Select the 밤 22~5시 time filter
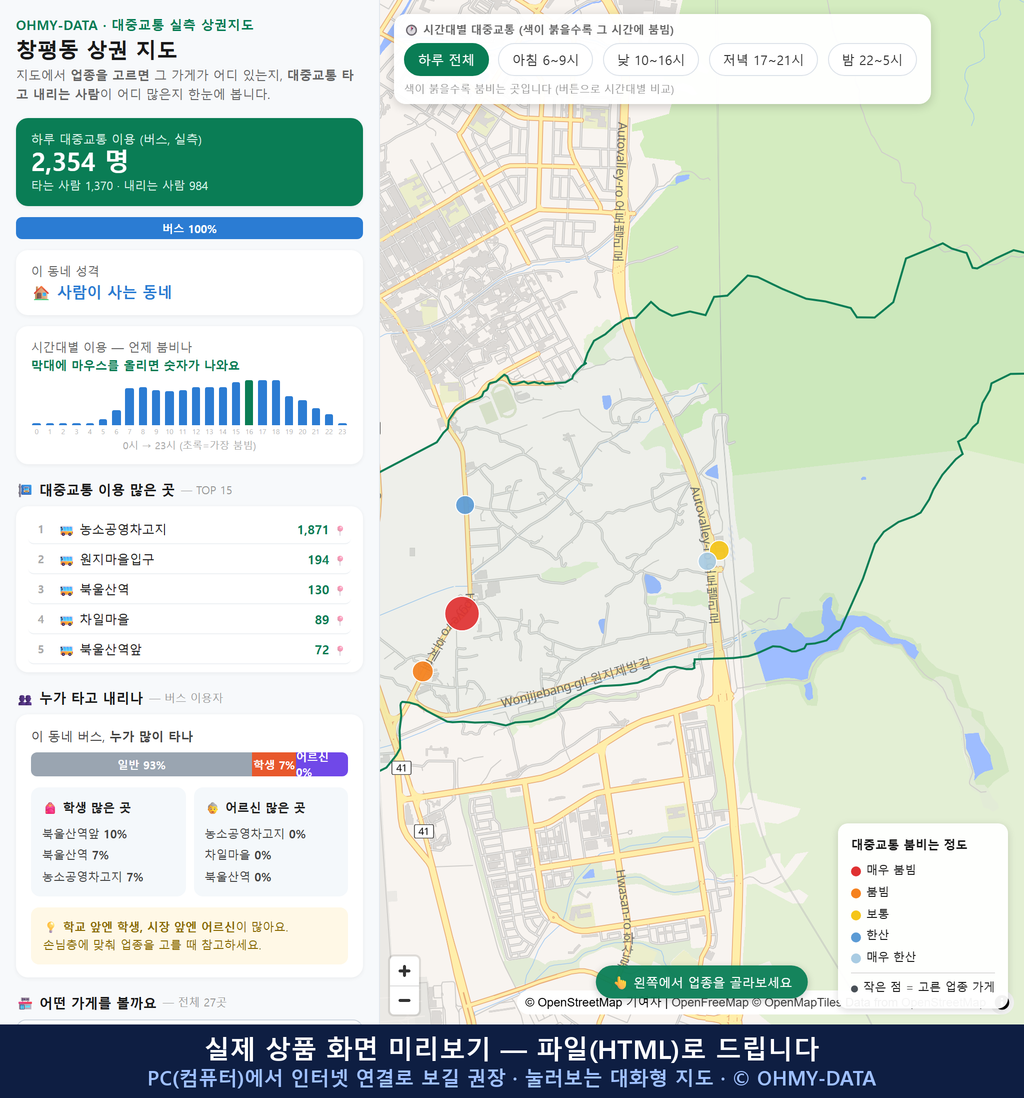 [872, 60]
